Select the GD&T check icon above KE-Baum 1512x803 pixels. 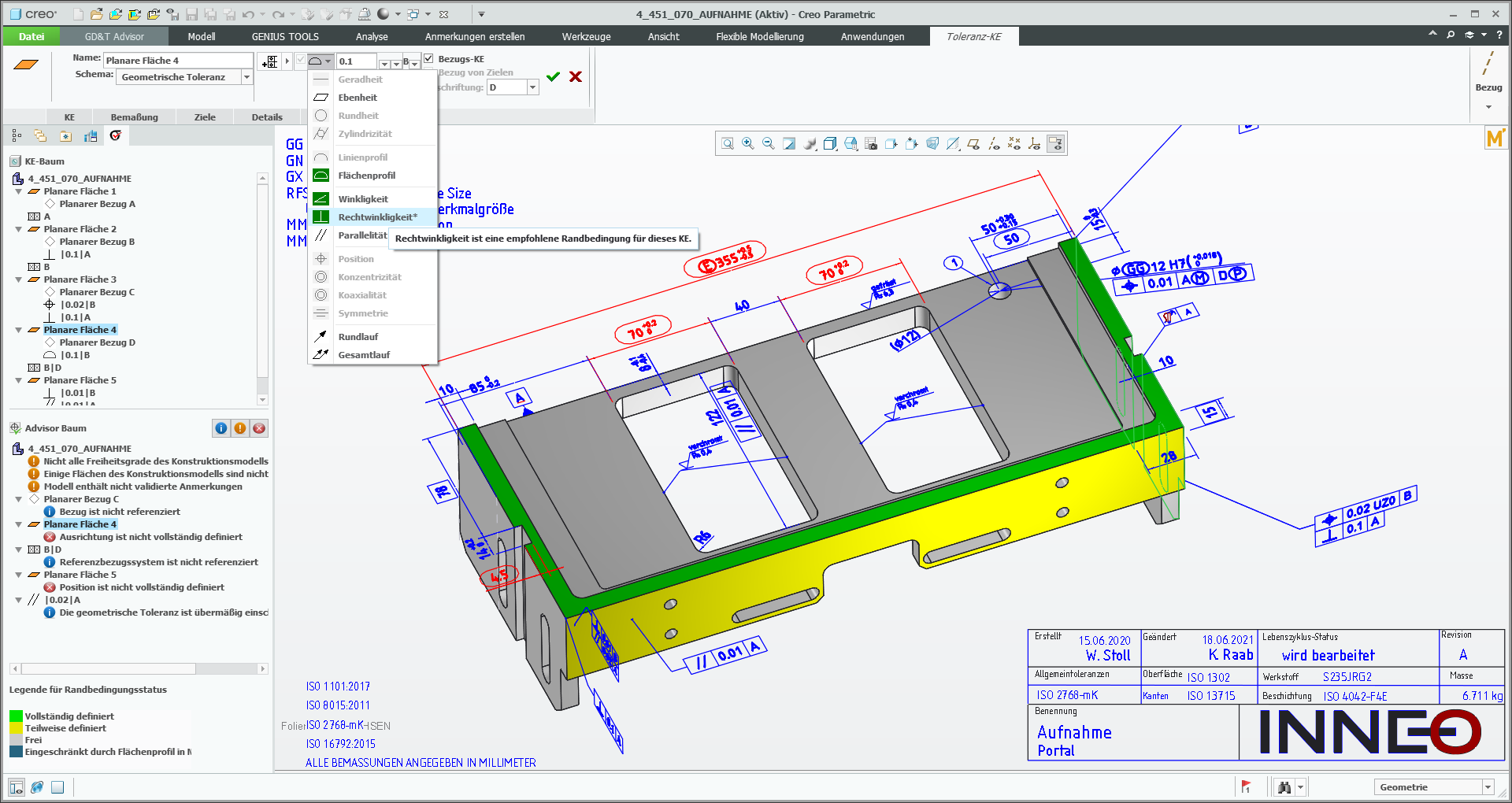[x=115, y=135]
